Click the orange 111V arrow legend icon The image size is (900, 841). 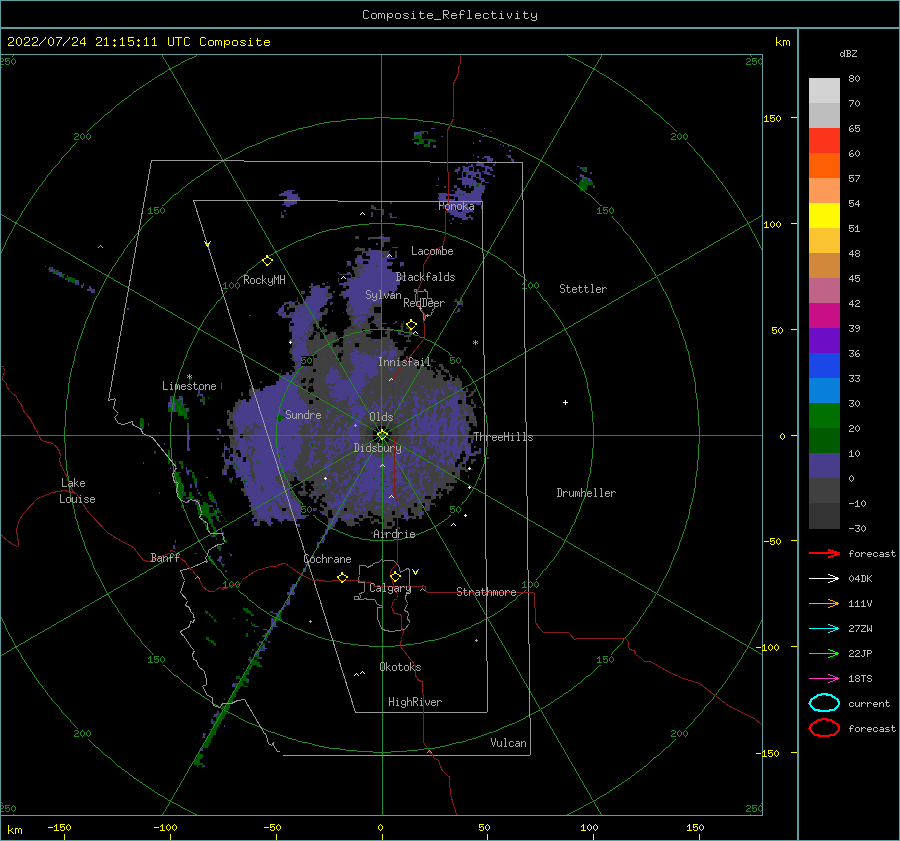824,603
